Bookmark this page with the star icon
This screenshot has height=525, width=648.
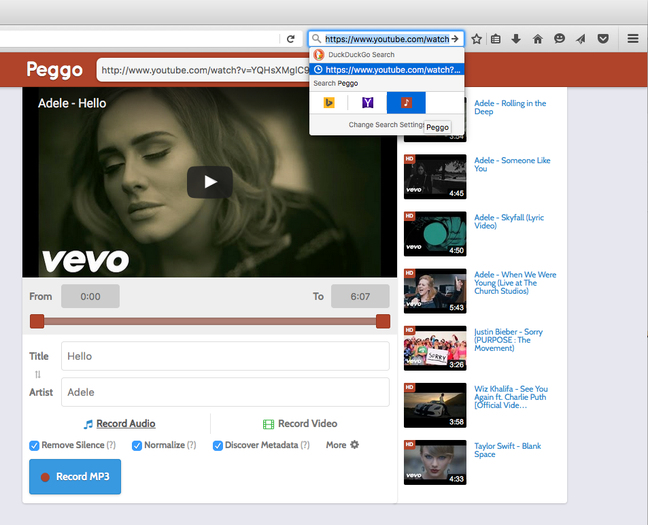point(476,39)
